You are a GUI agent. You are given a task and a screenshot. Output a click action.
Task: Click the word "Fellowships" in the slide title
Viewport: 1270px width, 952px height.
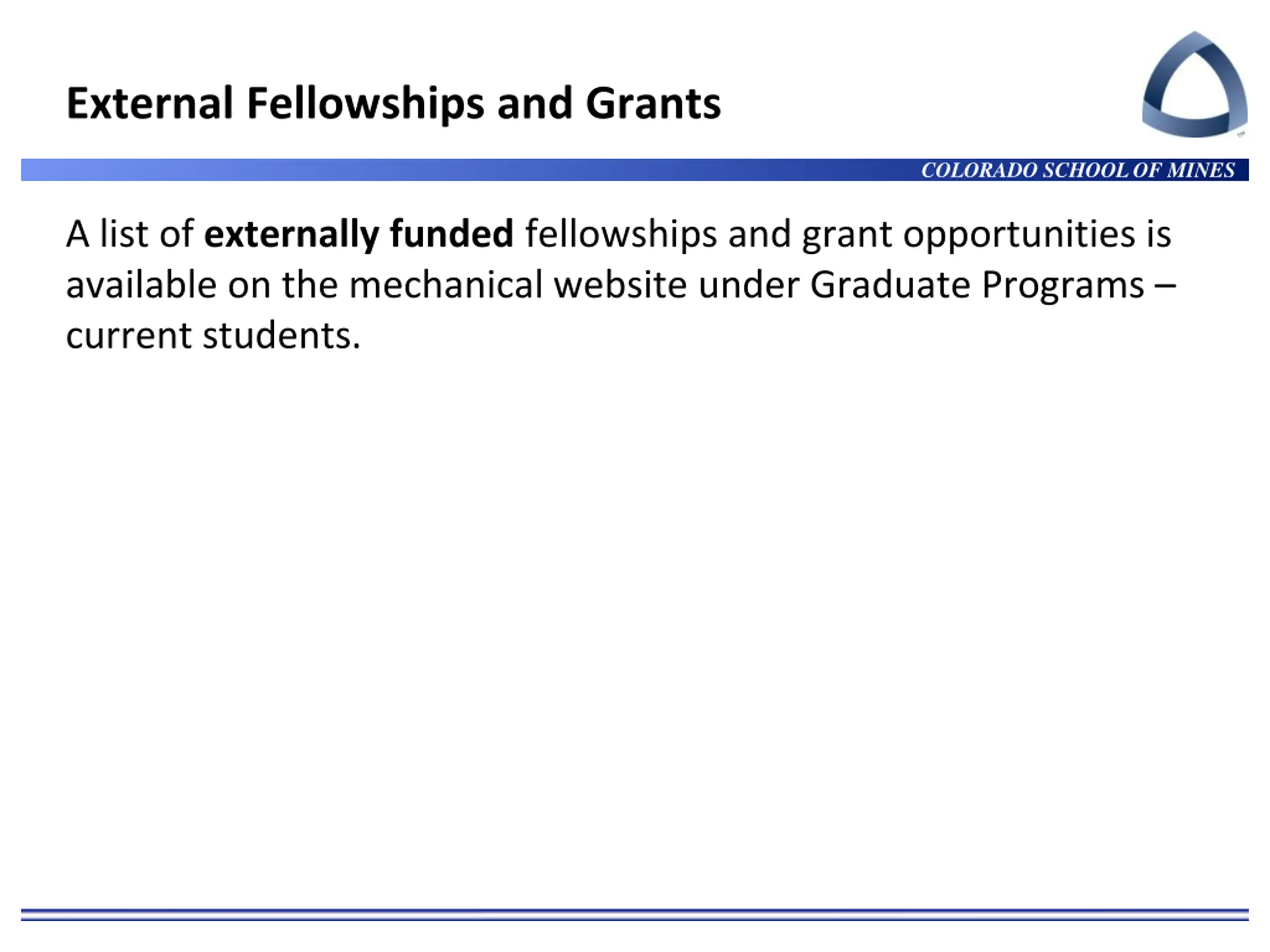tap(365, 104)
